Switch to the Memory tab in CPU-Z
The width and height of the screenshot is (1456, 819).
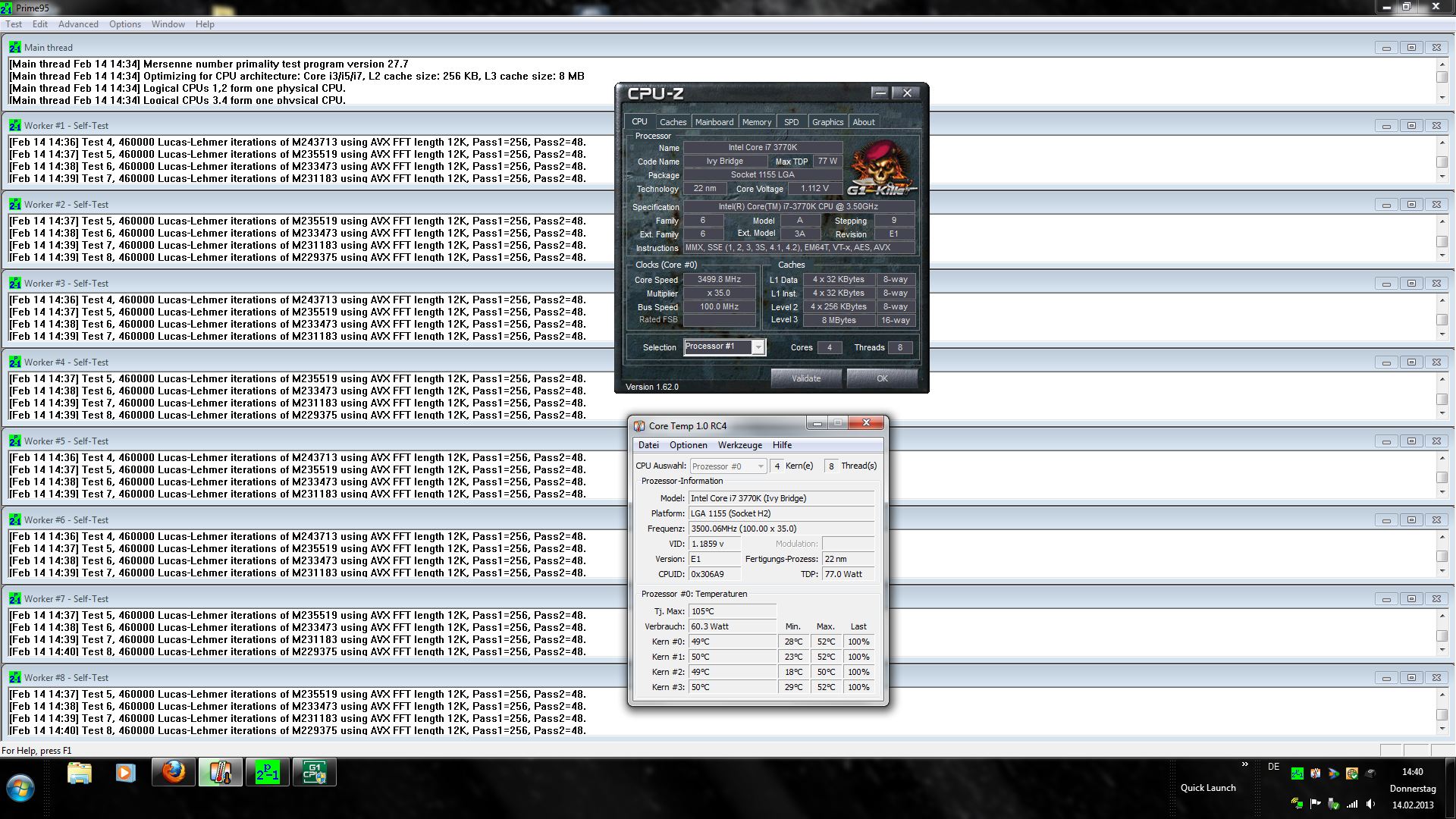[756, 122]
